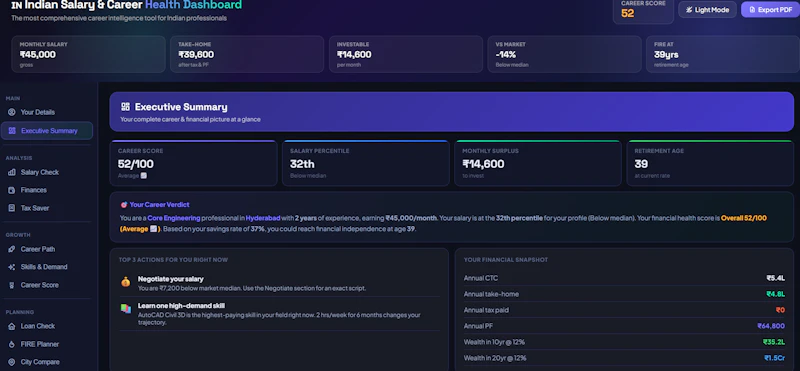The image size is (800, 371).
Task: Click the Take-Home ₹39,600 top card
Action: pos(247,54)
